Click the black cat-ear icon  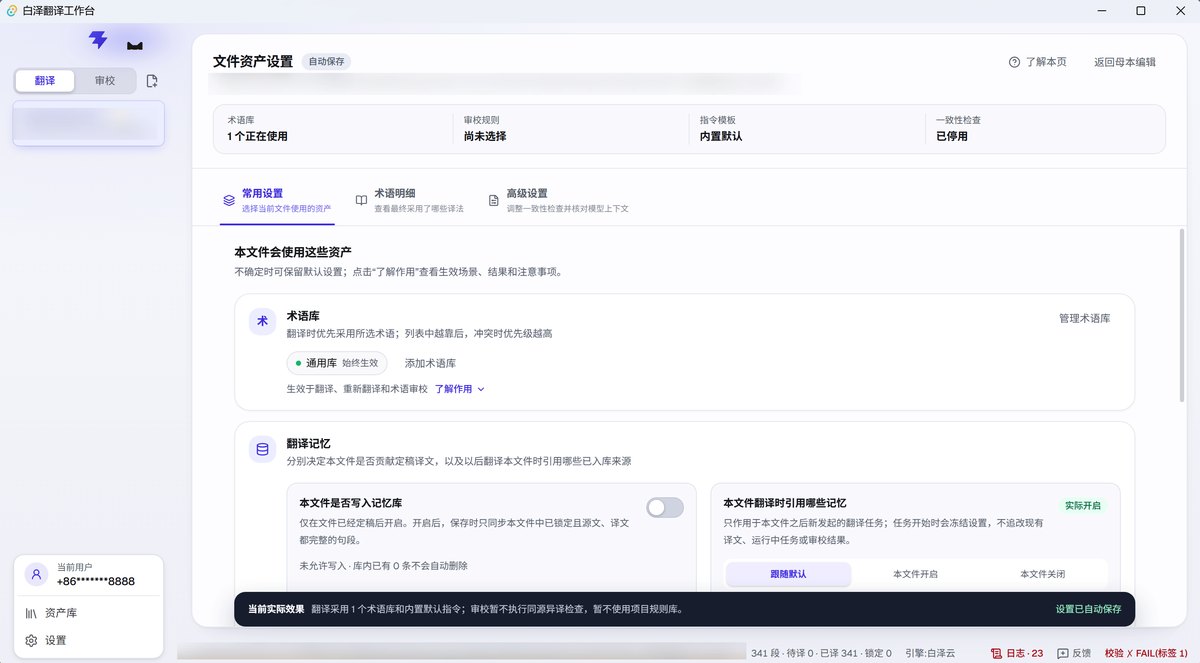click(134, 45)
